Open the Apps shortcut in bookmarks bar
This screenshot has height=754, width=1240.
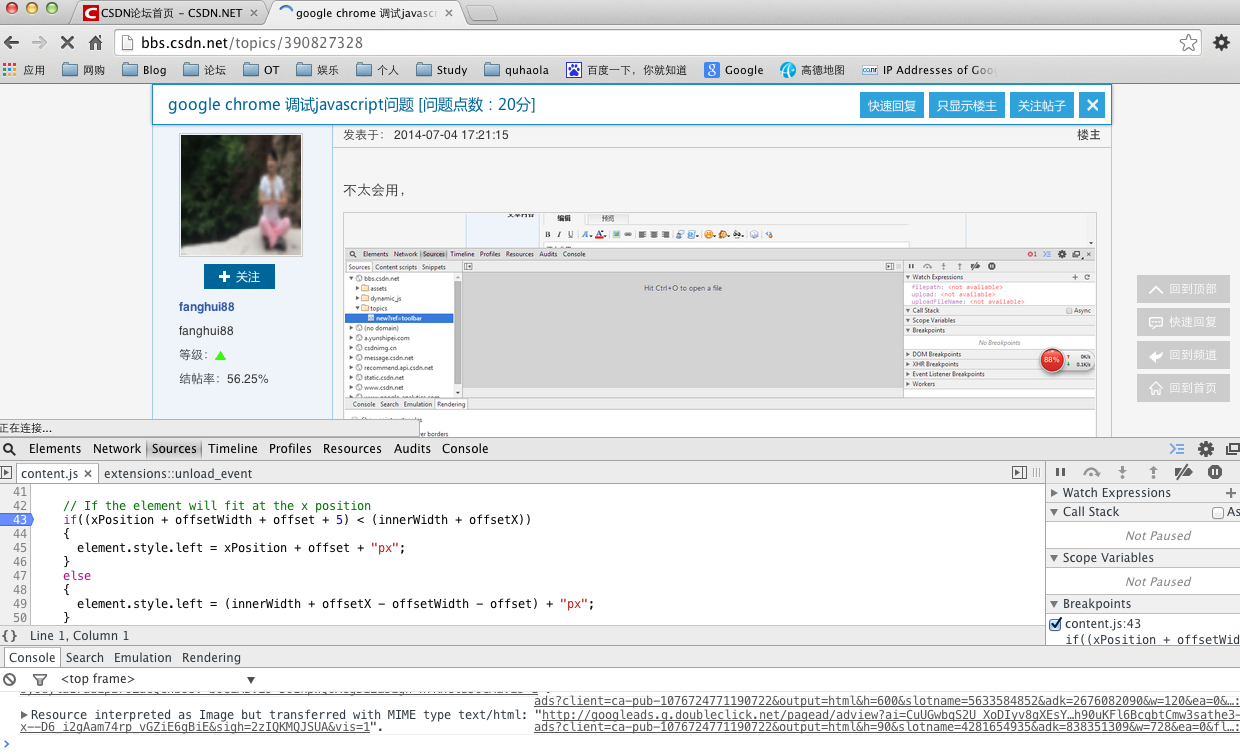pyautogui.click(x=25, y=70)
